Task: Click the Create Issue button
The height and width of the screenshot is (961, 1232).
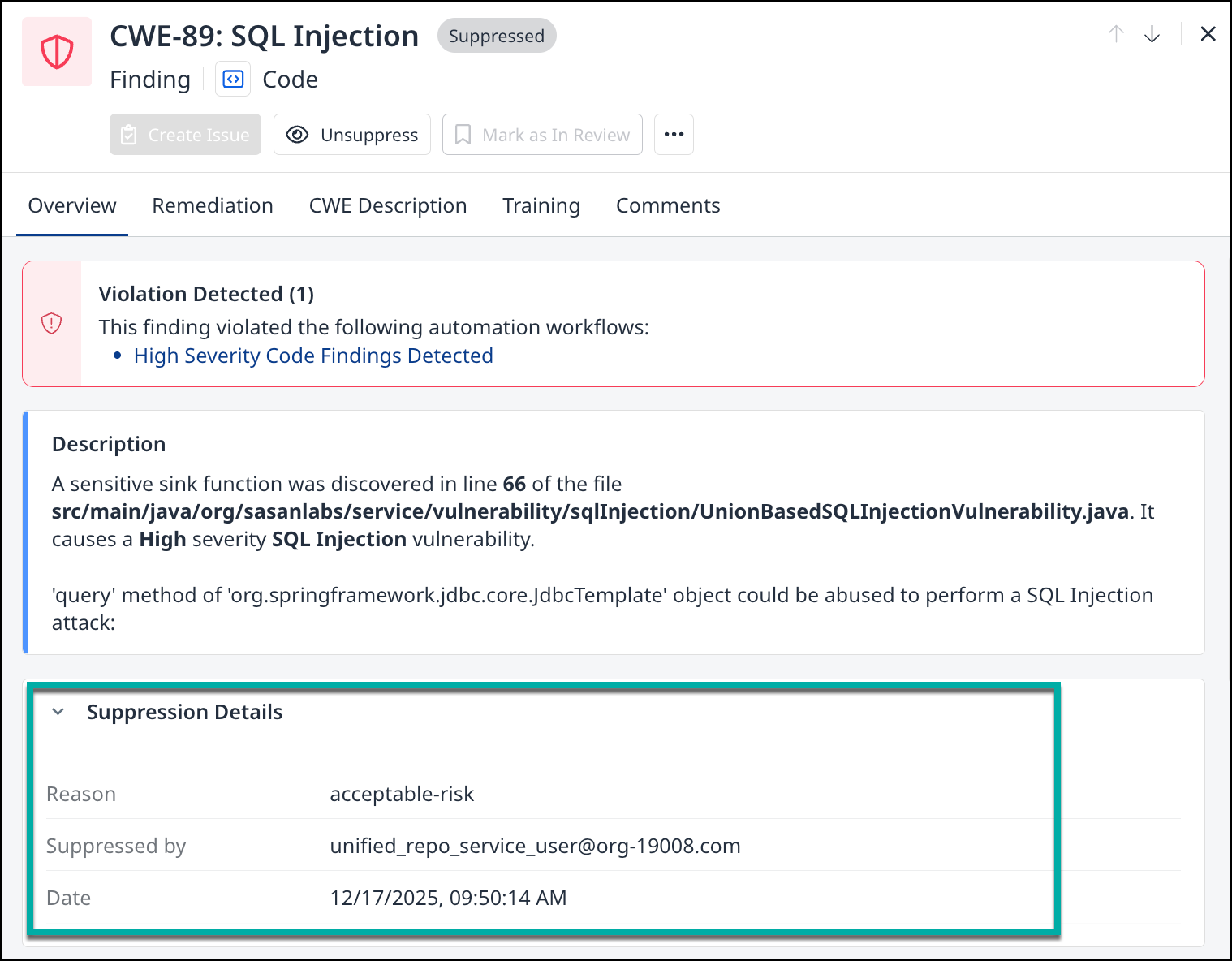Action: coord(186,135)
